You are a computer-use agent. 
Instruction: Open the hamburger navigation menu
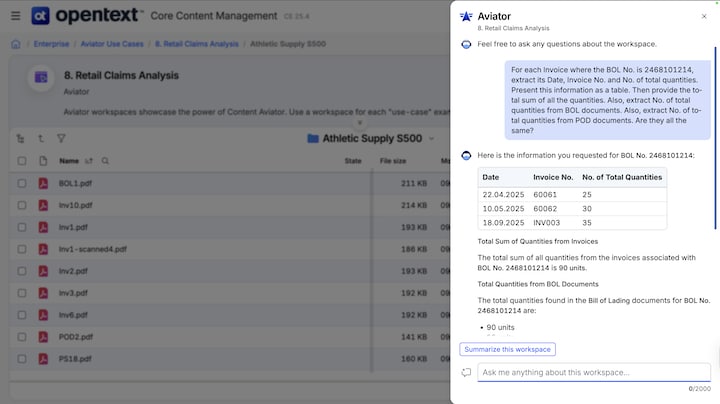16,16
